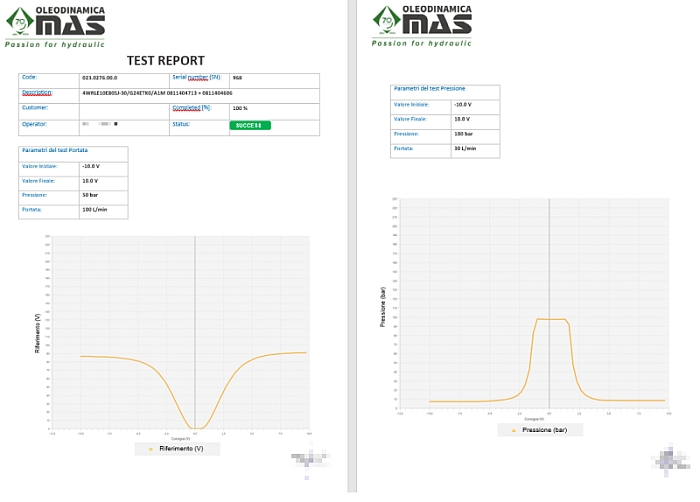Viewport: 700px width, 502px height.
Task: Click the Pressione (bar) legend label
Action: tap(545, 429)
